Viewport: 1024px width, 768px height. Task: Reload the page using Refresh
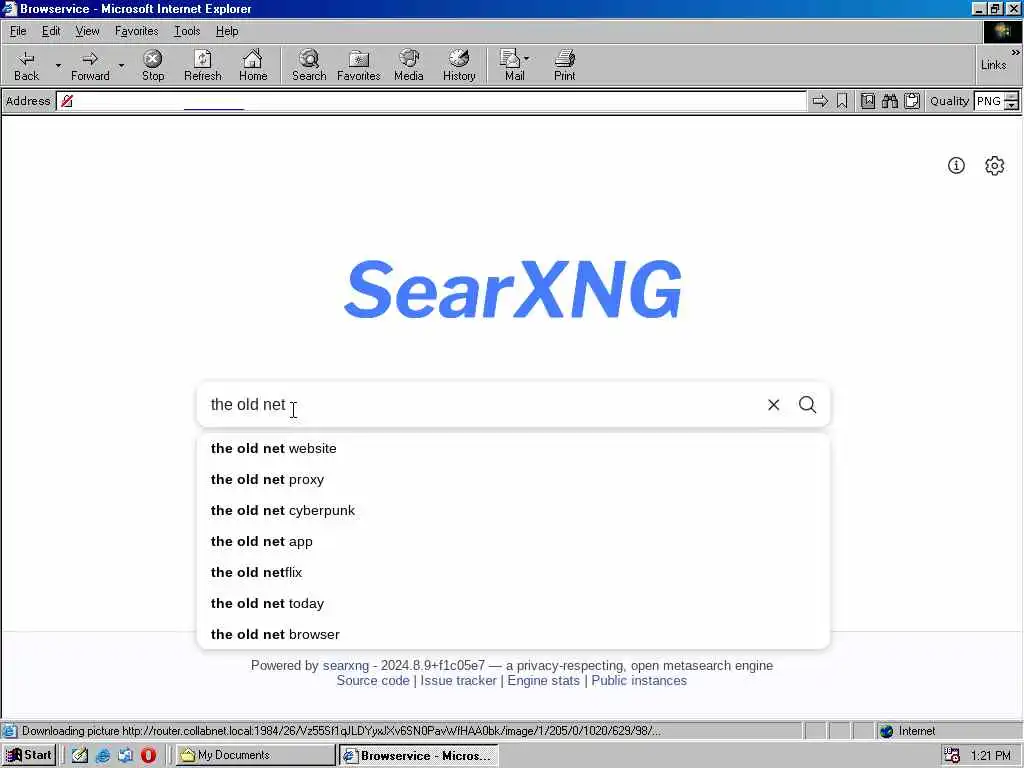[x=202, y=65]
